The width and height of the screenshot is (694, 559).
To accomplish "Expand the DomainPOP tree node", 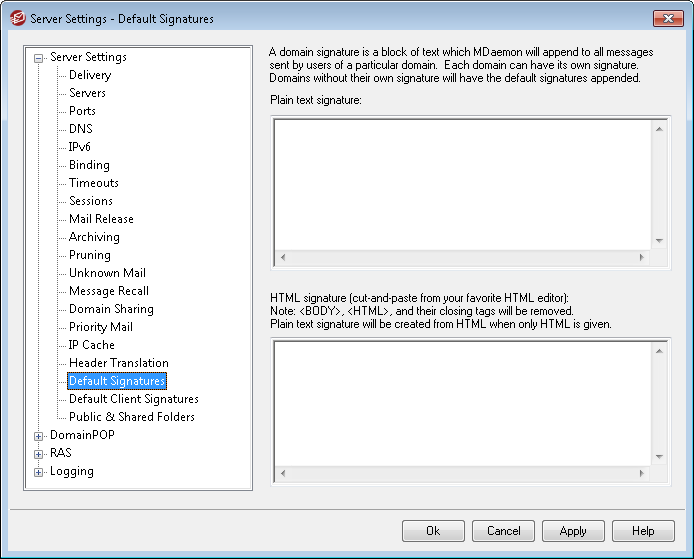I will 39,436.
